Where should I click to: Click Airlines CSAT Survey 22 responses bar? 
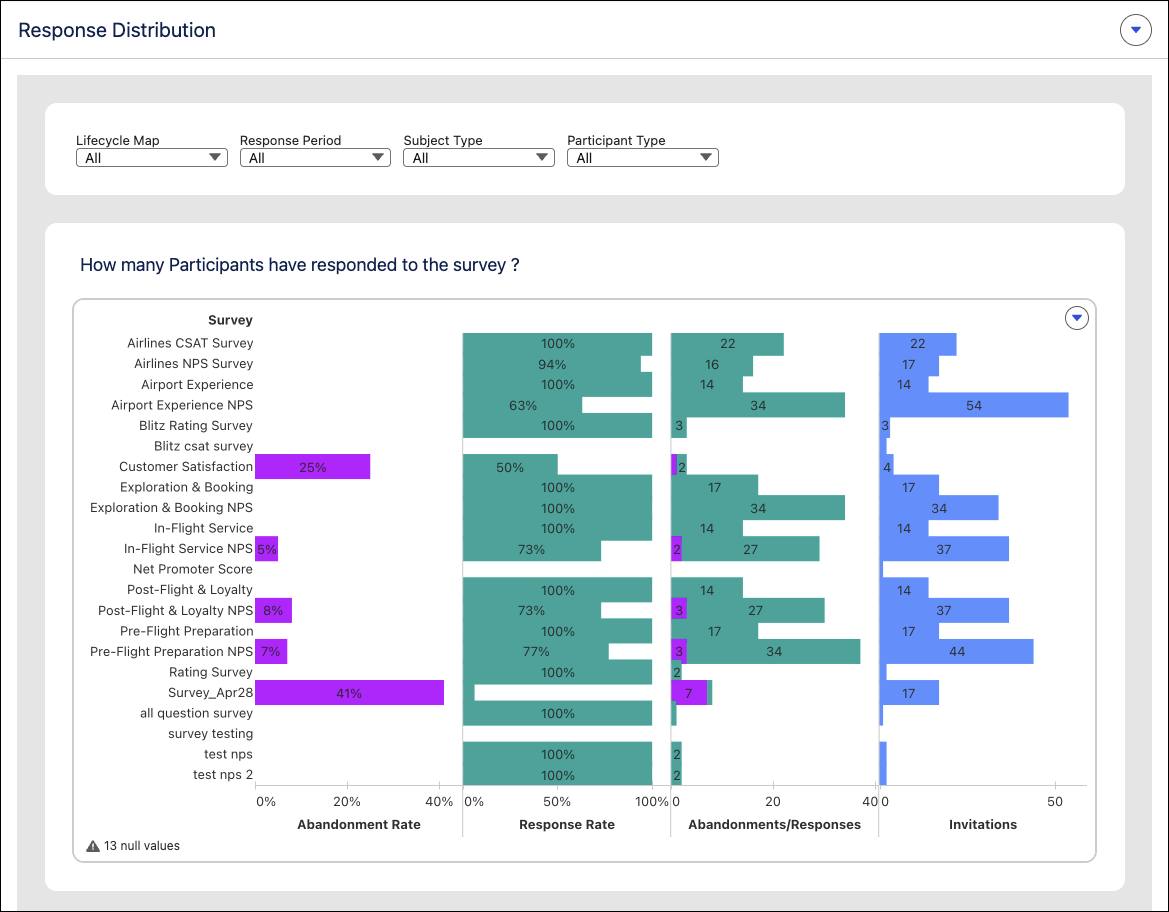click(x=728, y=344)
